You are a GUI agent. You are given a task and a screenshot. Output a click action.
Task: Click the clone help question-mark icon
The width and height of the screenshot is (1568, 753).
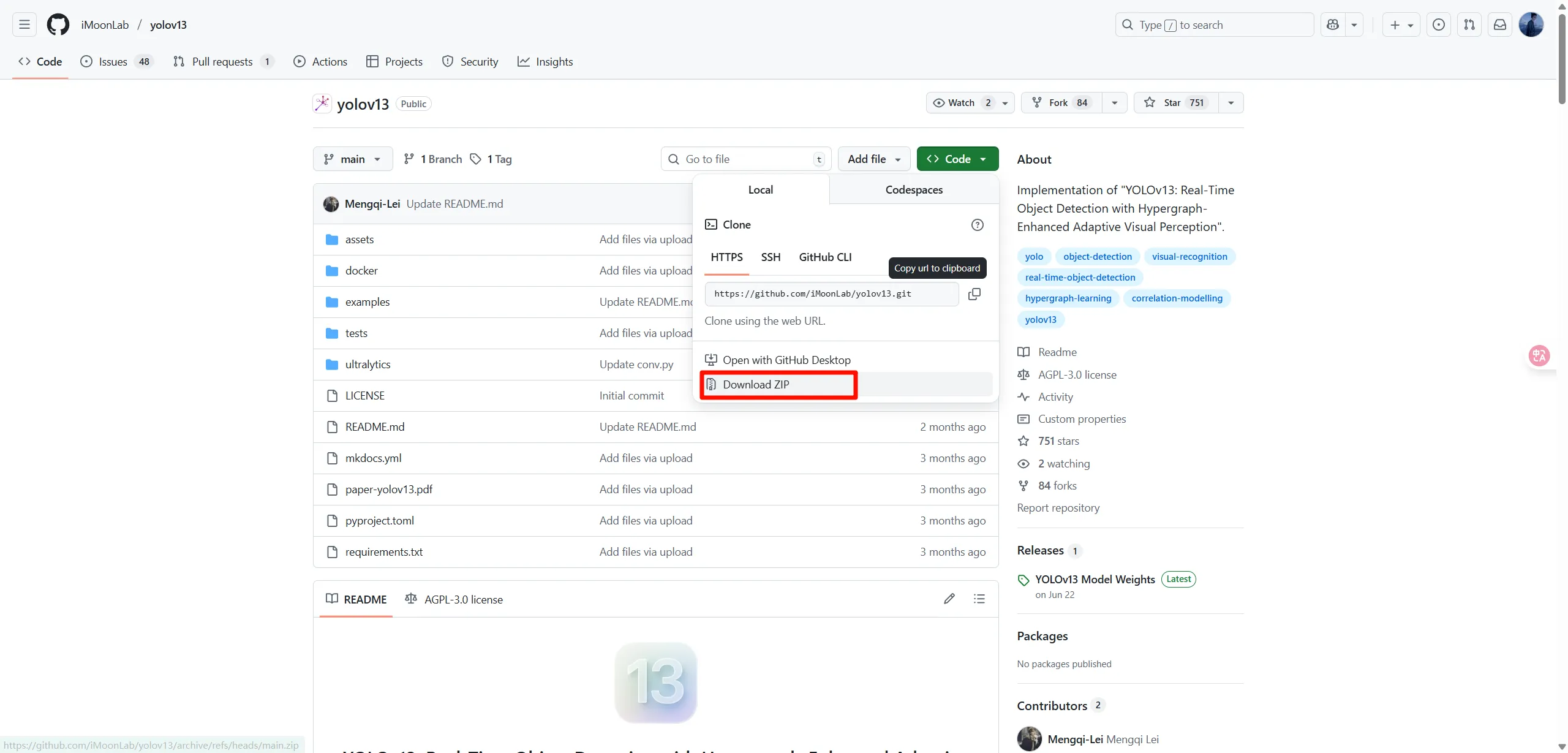coord(977,225)
